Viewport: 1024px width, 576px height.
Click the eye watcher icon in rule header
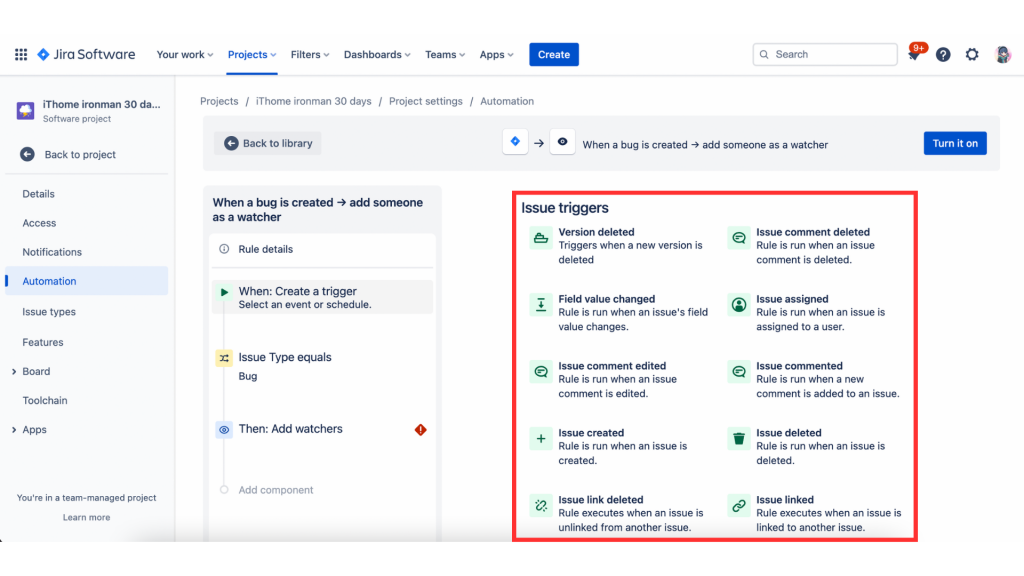tap(562, 142)
